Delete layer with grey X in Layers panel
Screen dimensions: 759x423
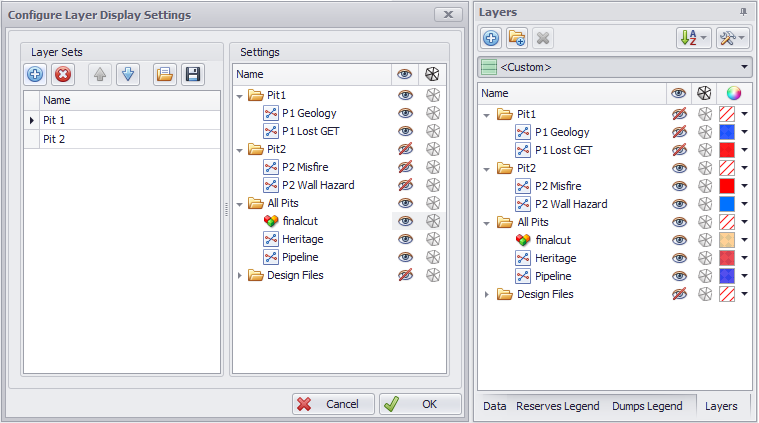(x=543, y=38)
